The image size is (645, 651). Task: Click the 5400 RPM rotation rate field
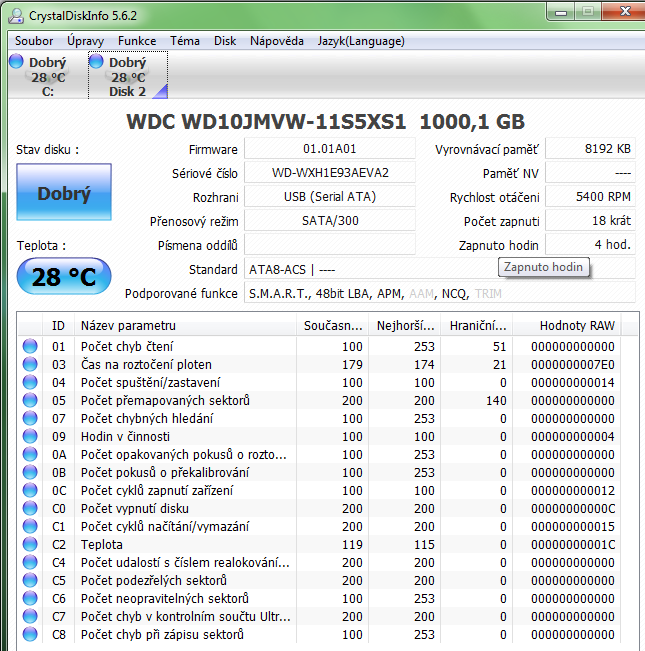click(591, 197)
